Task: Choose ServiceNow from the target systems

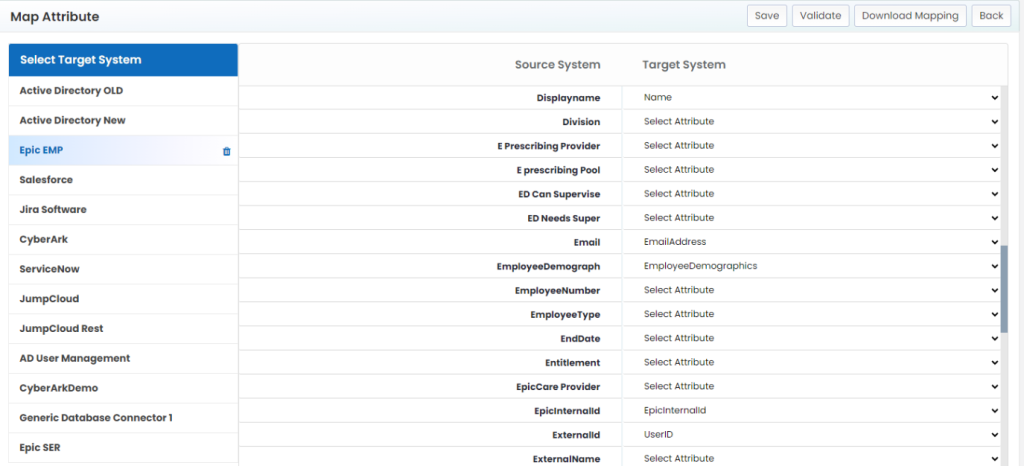Action: [x=123, y=269]
